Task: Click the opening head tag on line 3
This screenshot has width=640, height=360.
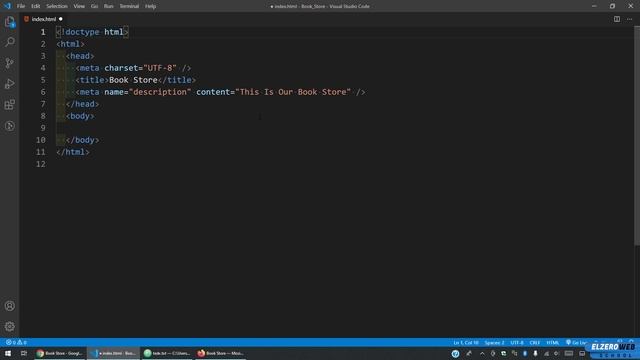Action: coord(80,56)
